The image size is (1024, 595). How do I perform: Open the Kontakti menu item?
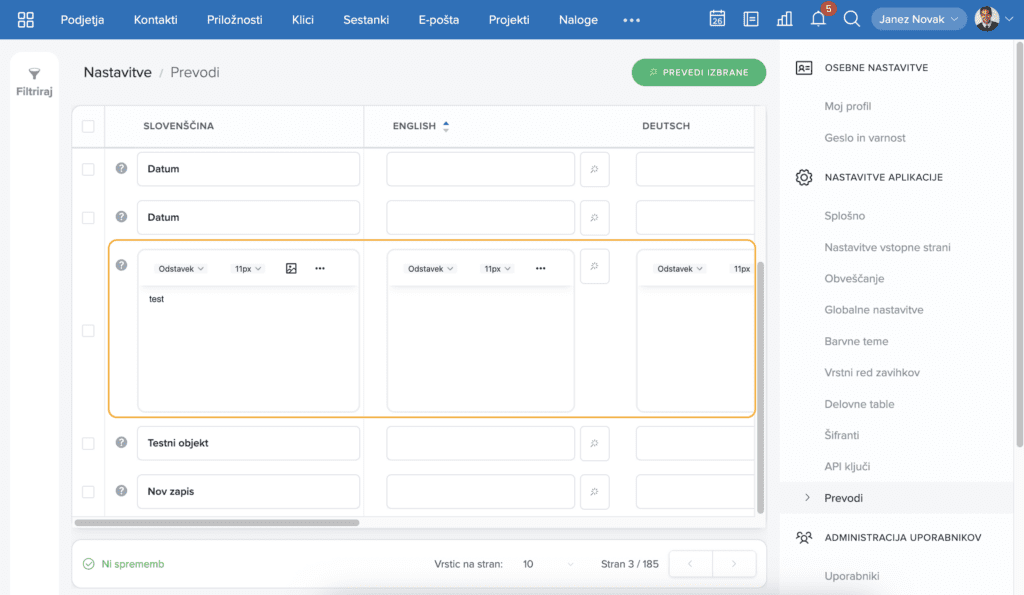click(158, 20)
